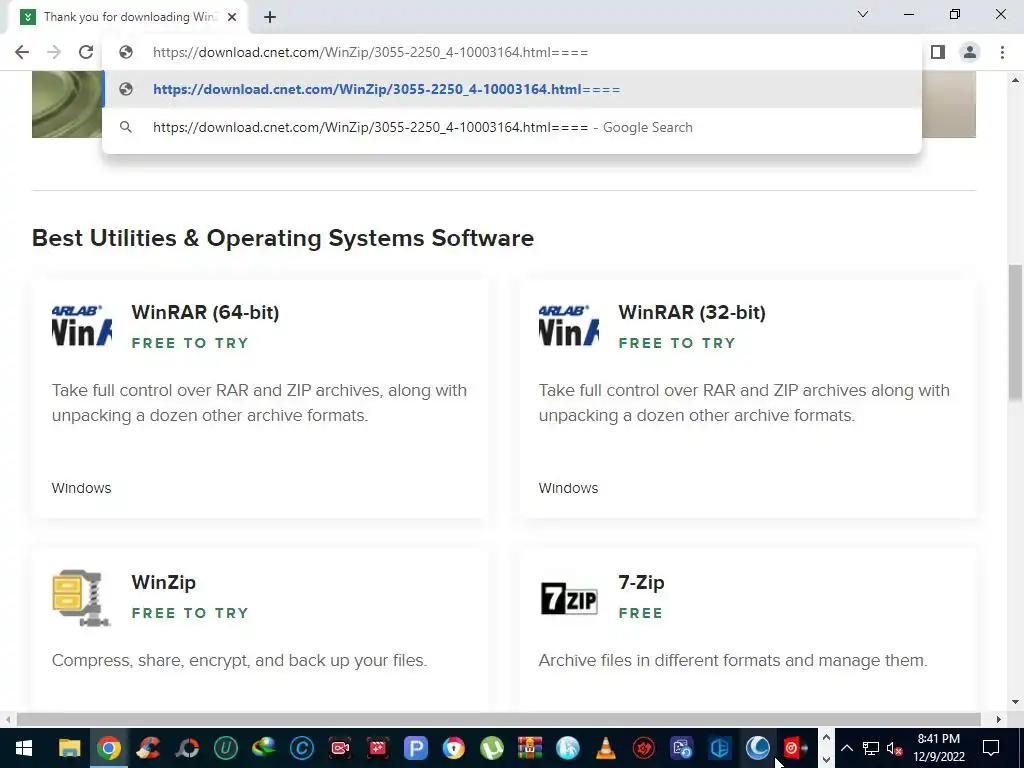The image size is (1024, 768).
Task: Click the magnifier icon in search suggestion
Action: pos(126,127)
